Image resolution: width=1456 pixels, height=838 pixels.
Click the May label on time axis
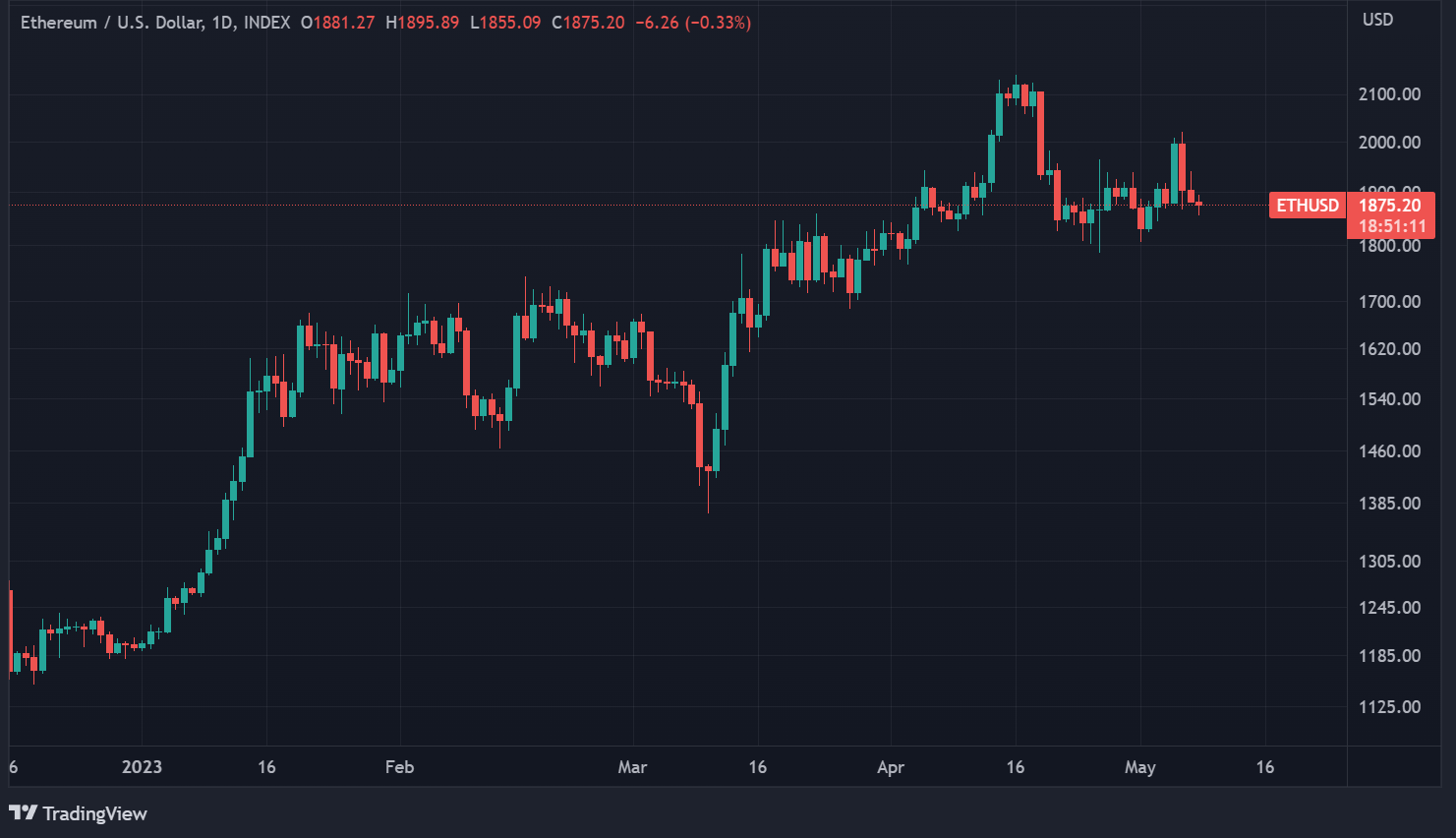(x=1139, y=767)
